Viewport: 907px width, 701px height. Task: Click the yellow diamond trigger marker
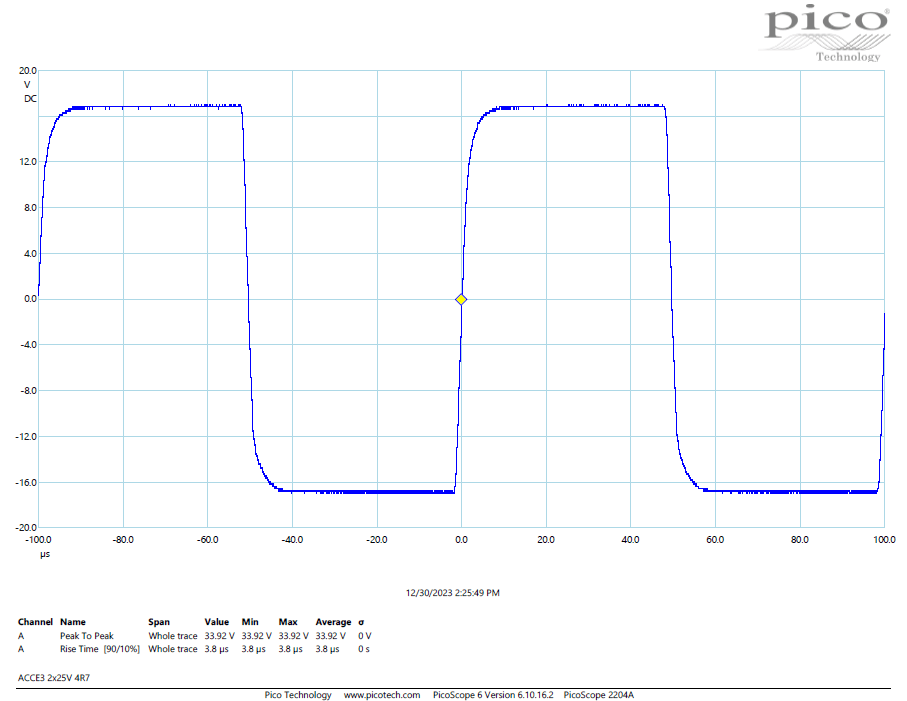461,300
